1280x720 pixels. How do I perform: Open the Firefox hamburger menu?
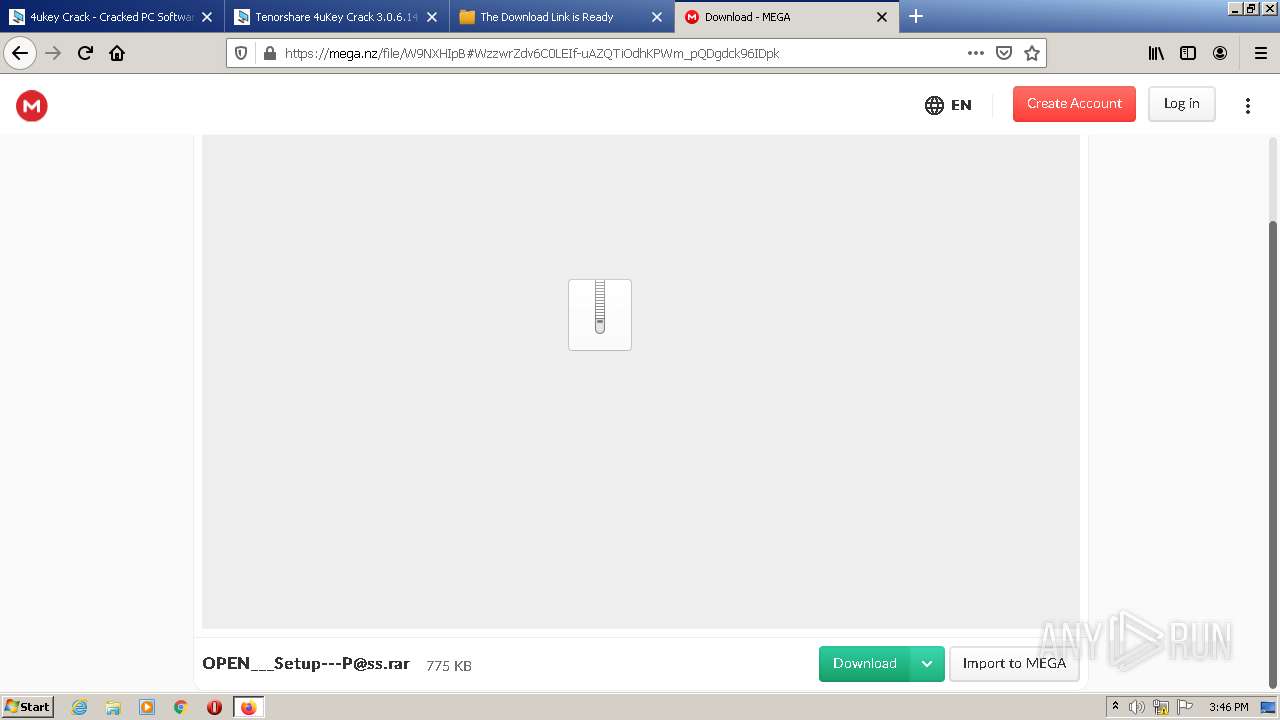click(1260, 53)
